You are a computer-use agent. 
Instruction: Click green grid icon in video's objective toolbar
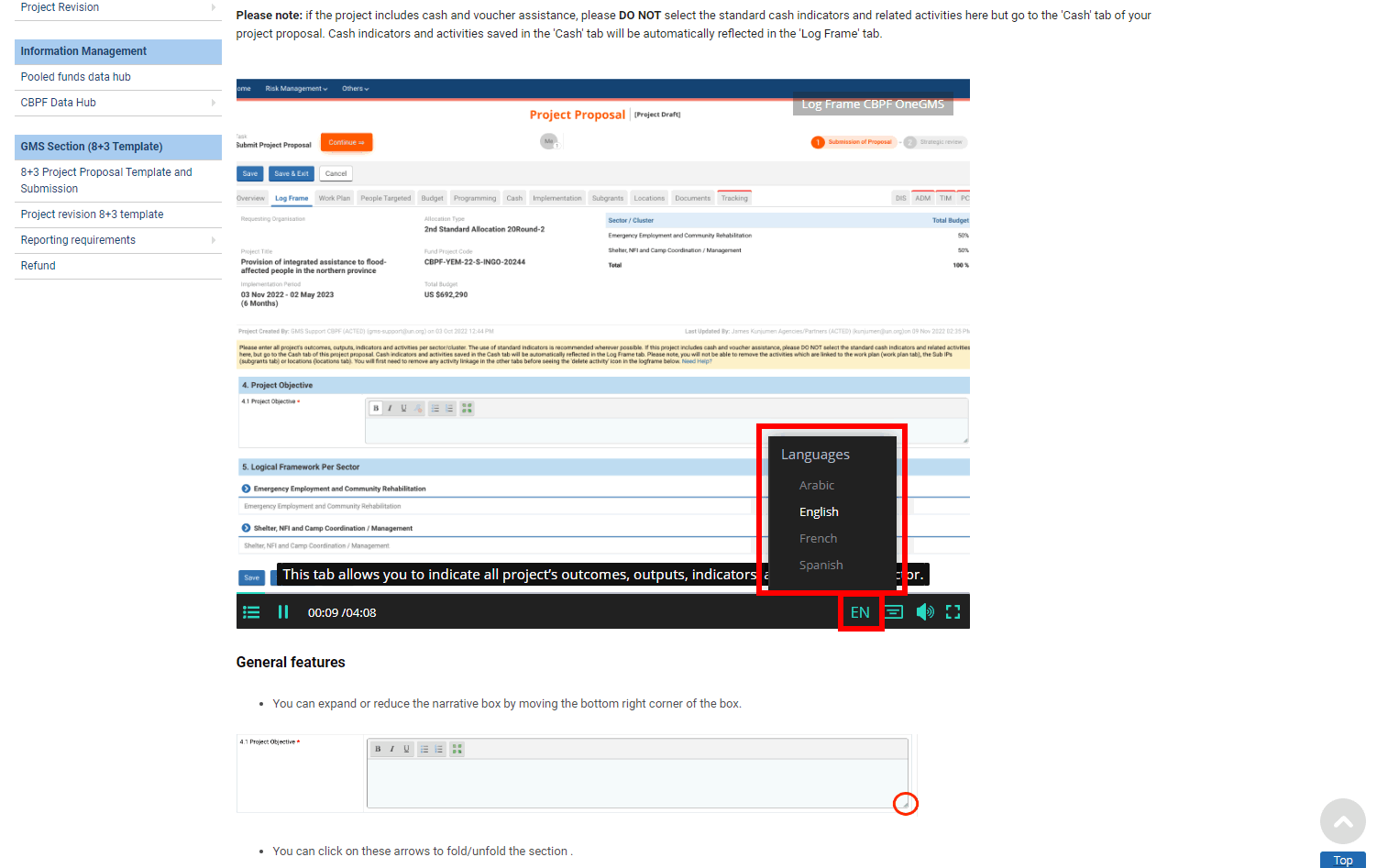[468, 408]
